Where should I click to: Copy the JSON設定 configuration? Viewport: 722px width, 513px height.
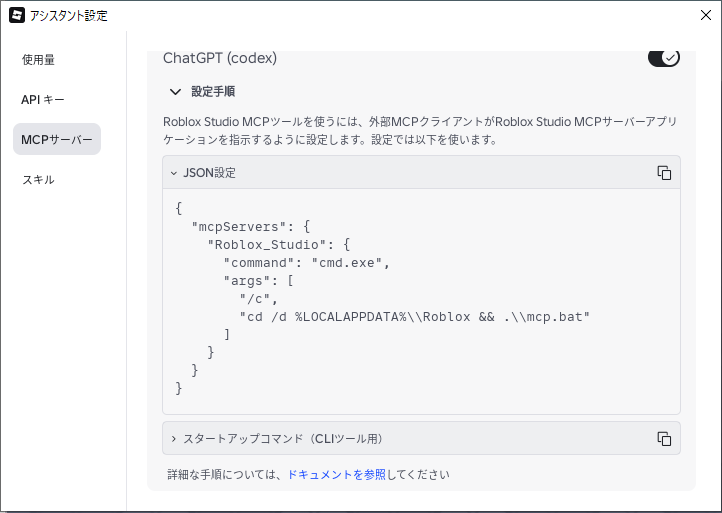(664, 173)
